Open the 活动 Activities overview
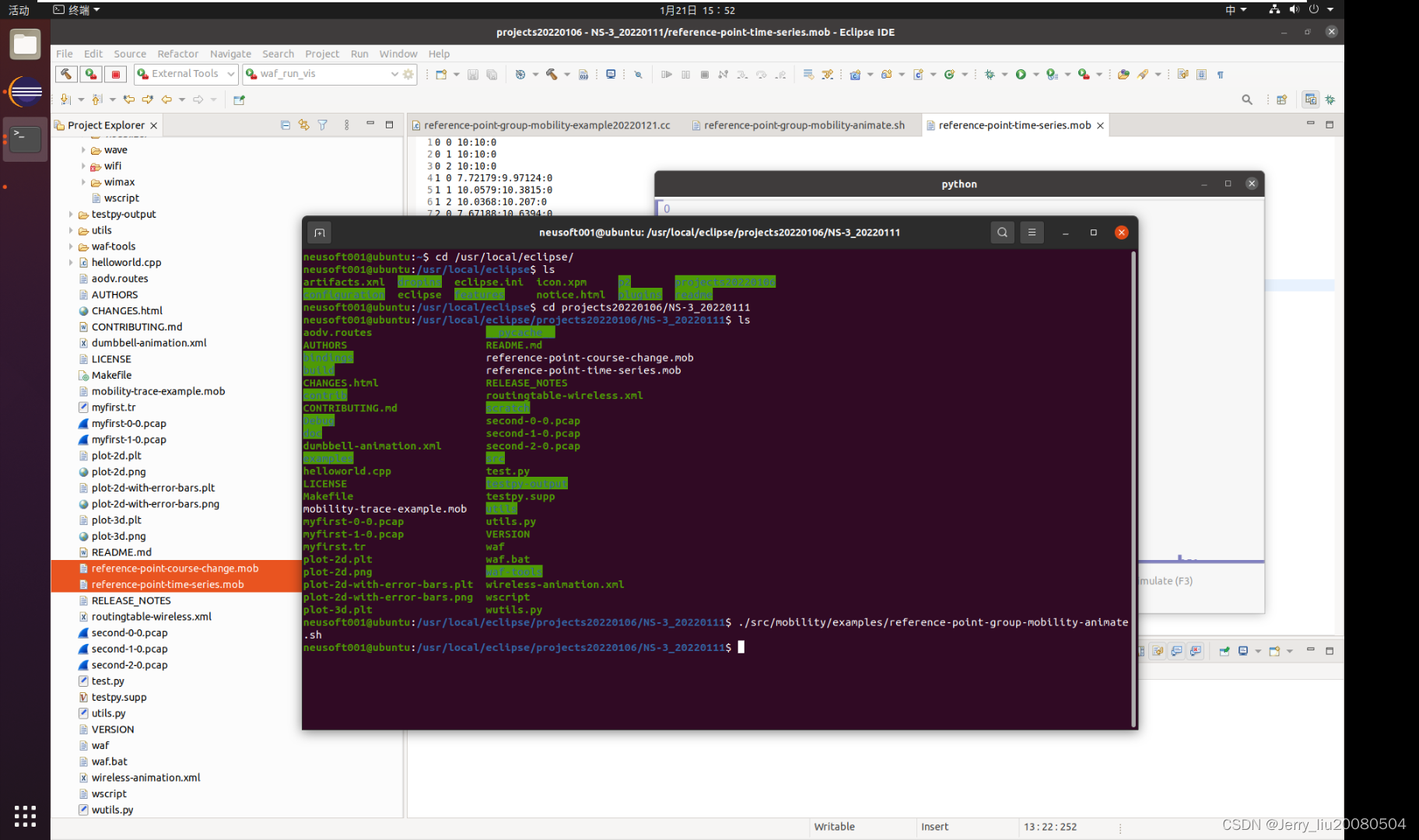Viewport: 1419px width, 840px height. pyautogui.click(x=19, y=10)
